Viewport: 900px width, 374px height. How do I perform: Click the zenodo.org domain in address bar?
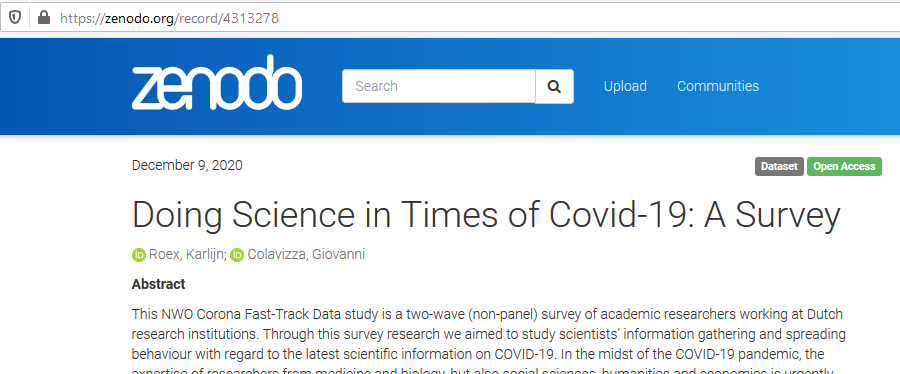[x=139, y=18]
